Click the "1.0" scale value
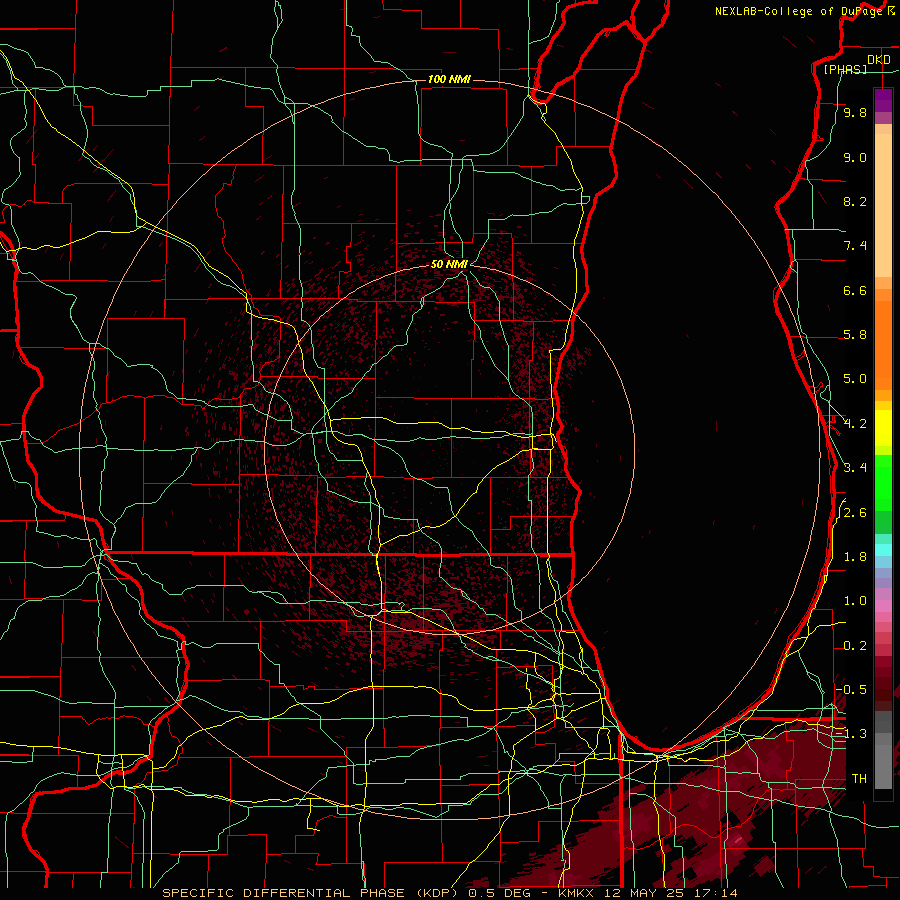The image size is (900, 900). pos(855,601)
